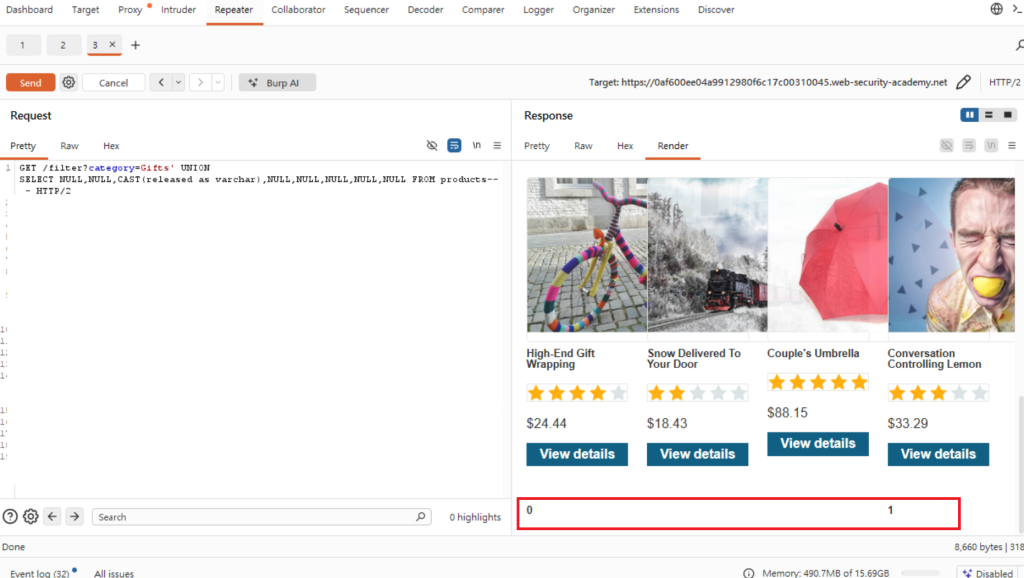Click the memory info icon
The image size is (1024, 578).
pyautogui.click(x=748, y=573)
